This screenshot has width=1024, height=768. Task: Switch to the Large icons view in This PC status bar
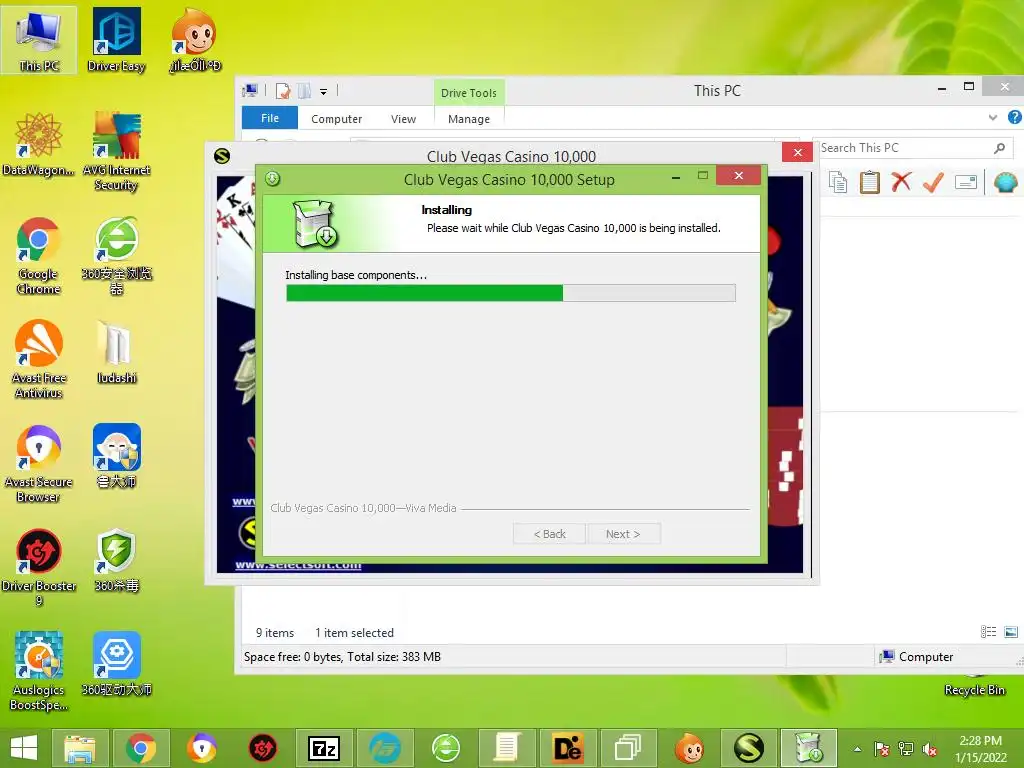coord(1011,632)
